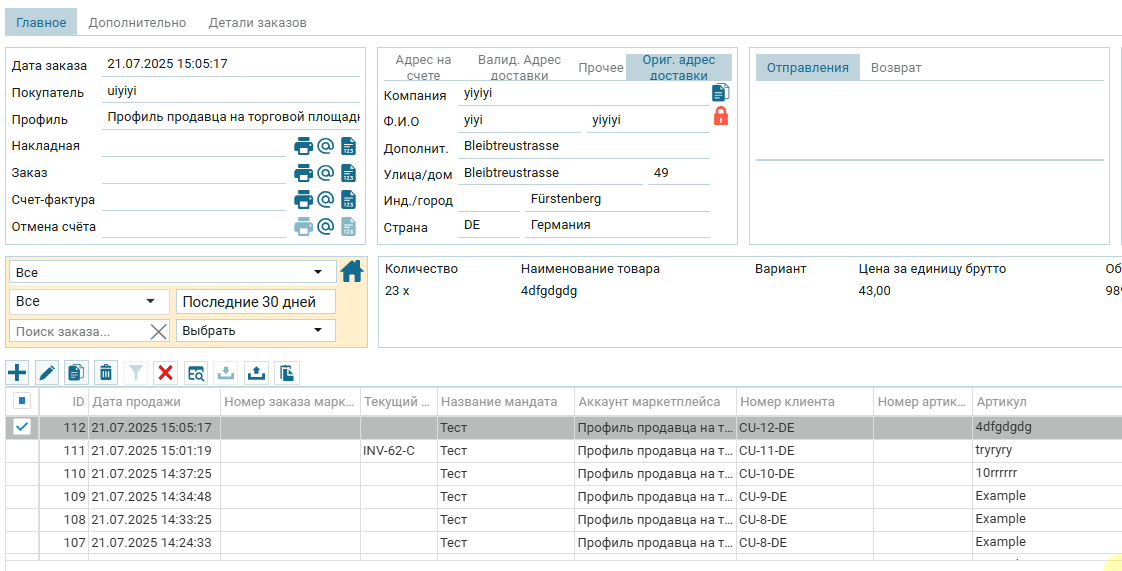
Task: Click the red padlock address icon
Action: click(x=720, y=116)
